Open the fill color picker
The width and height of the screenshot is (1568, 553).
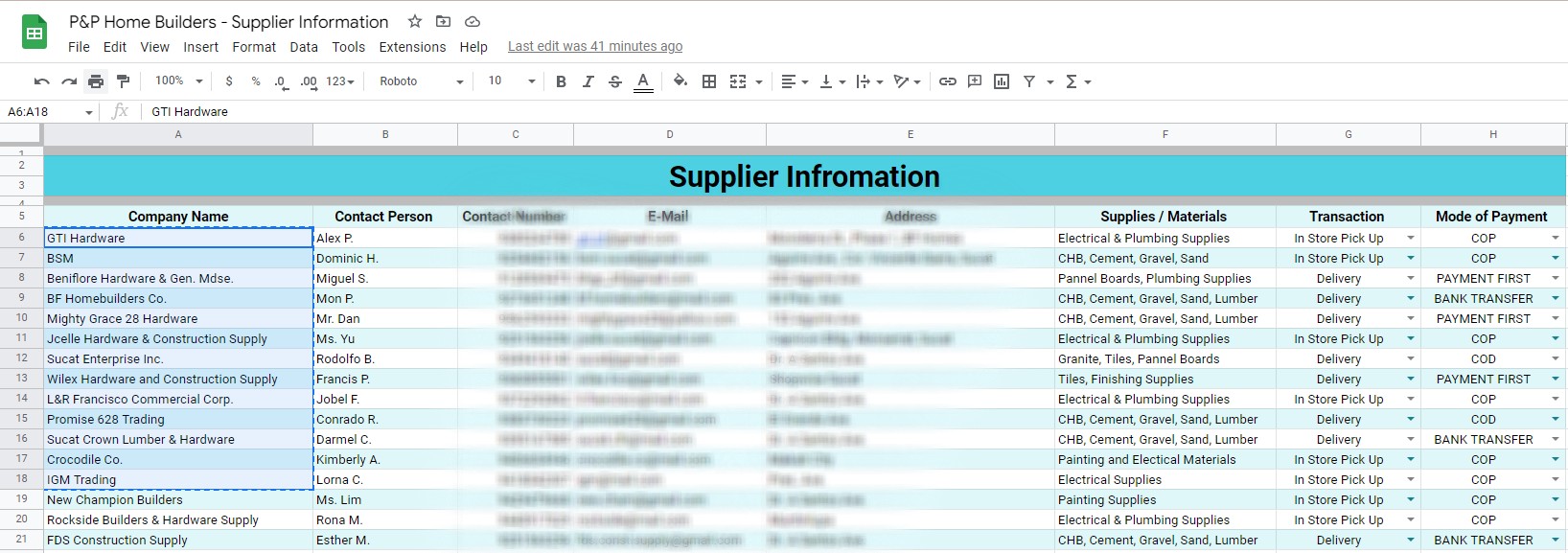click(680, 81)
